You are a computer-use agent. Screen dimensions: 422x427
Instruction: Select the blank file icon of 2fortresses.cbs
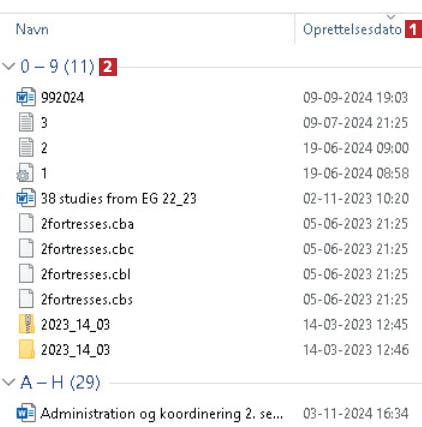click(x=26, y=299)
